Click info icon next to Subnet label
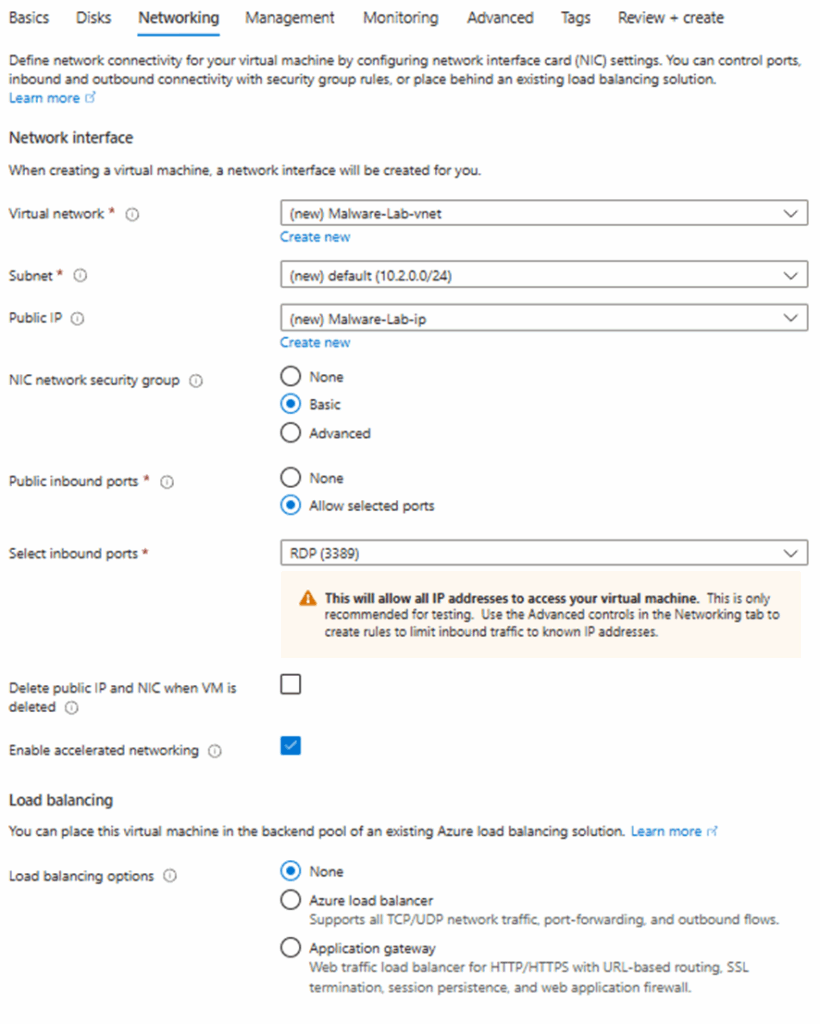 click(x=80, y=275)
